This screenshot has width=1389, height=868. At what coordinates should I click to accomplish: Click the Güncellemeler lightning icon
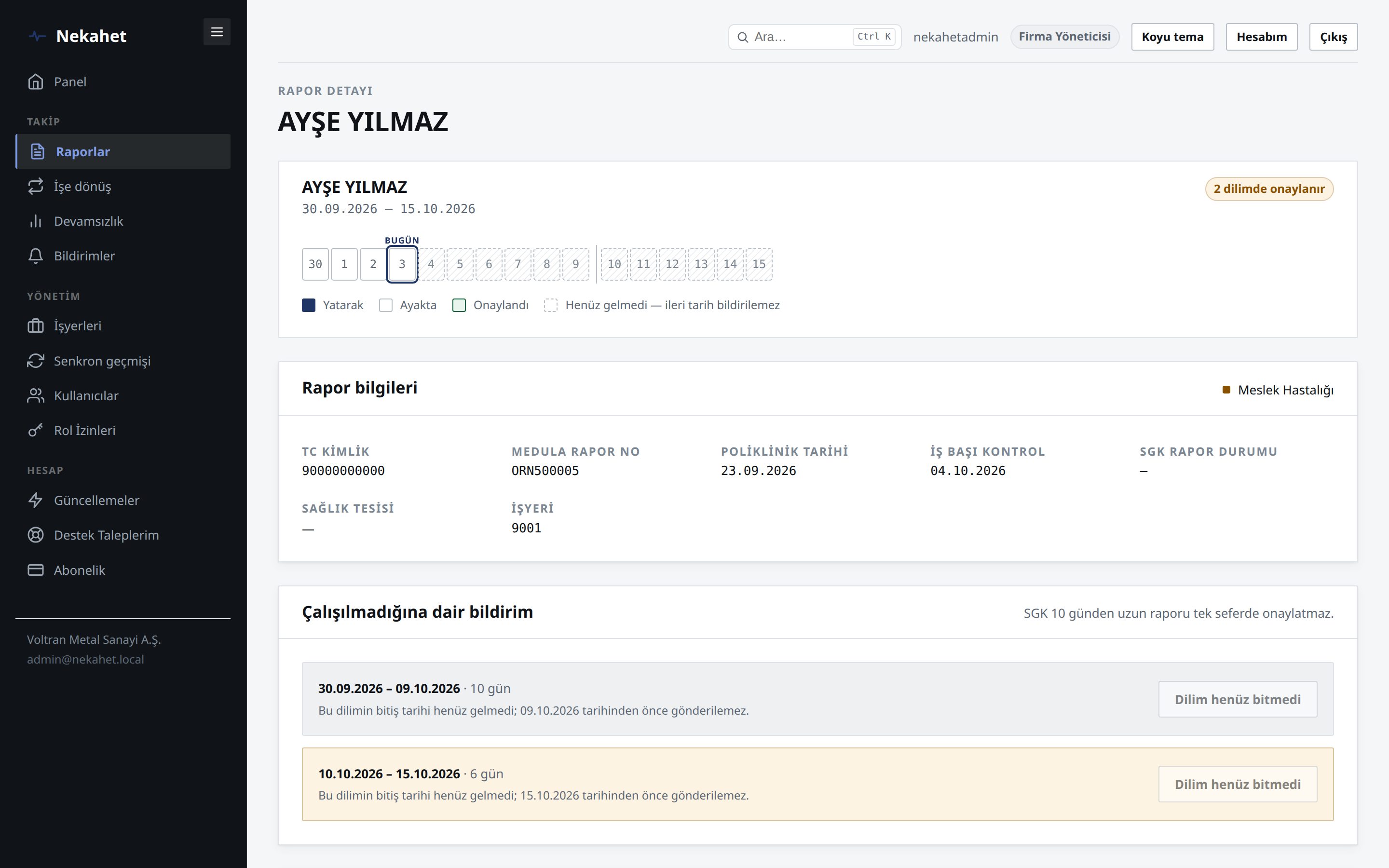[36, 500]
